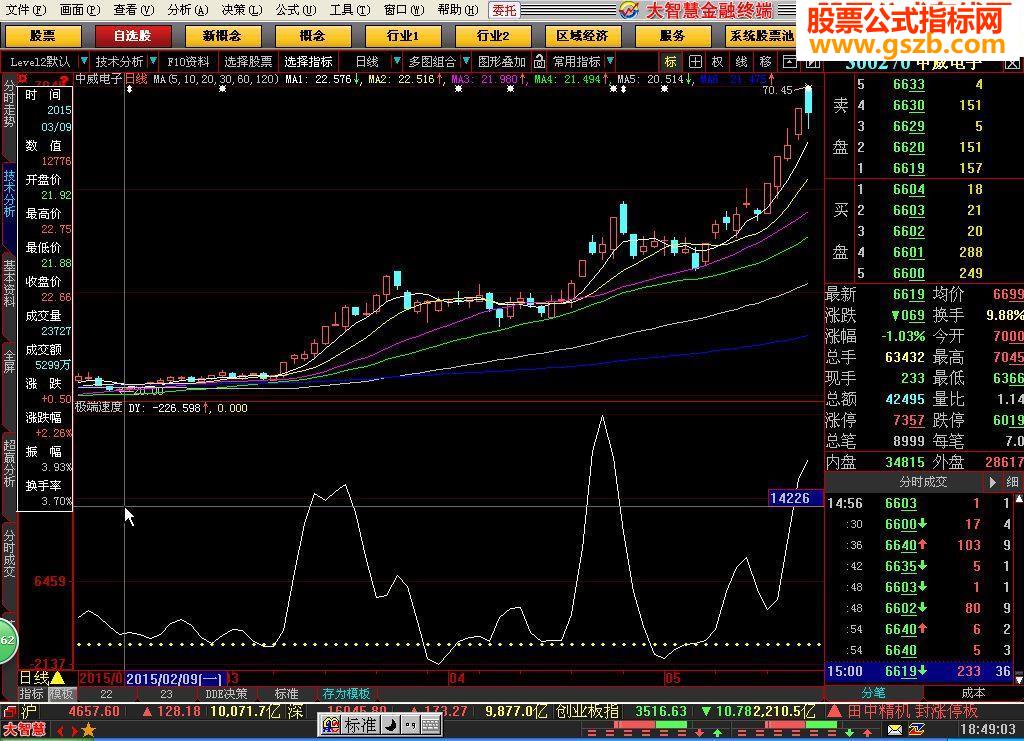Select the 模板 bottom tab

click(61, 693)
